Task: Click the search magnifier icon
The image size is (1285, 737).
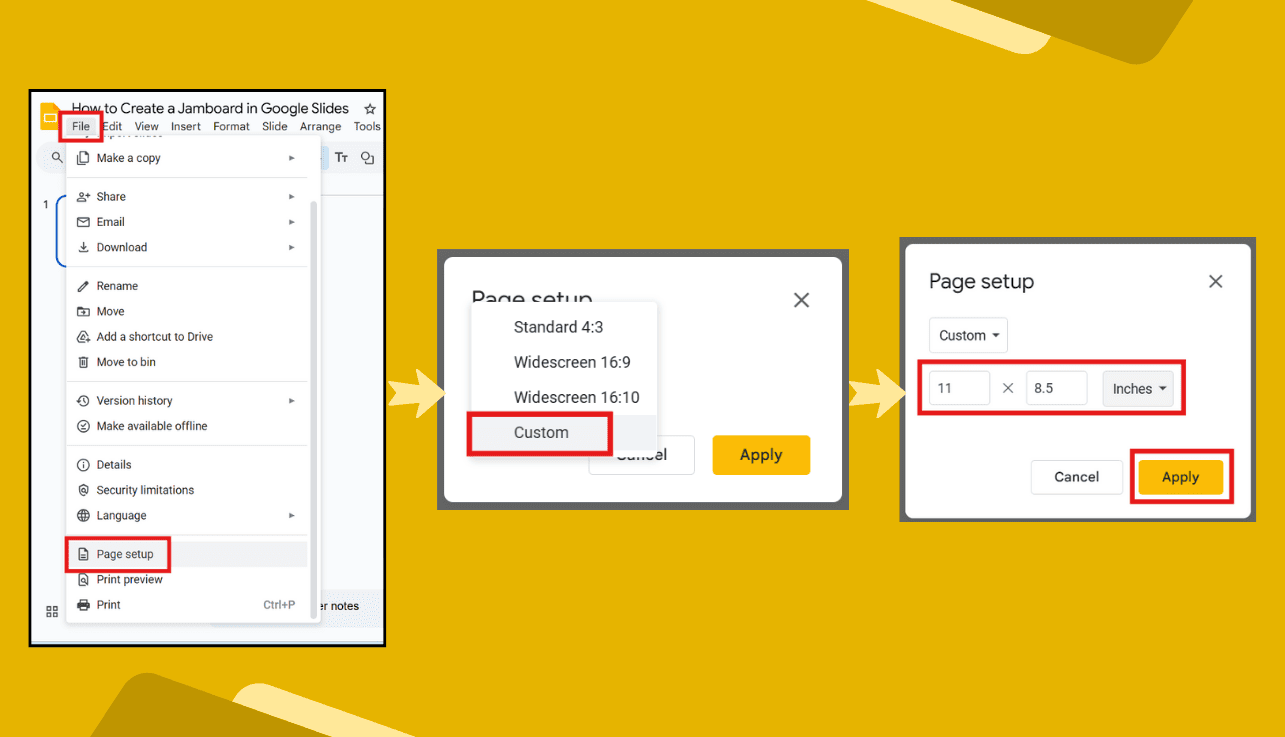Action: point(55,157)
